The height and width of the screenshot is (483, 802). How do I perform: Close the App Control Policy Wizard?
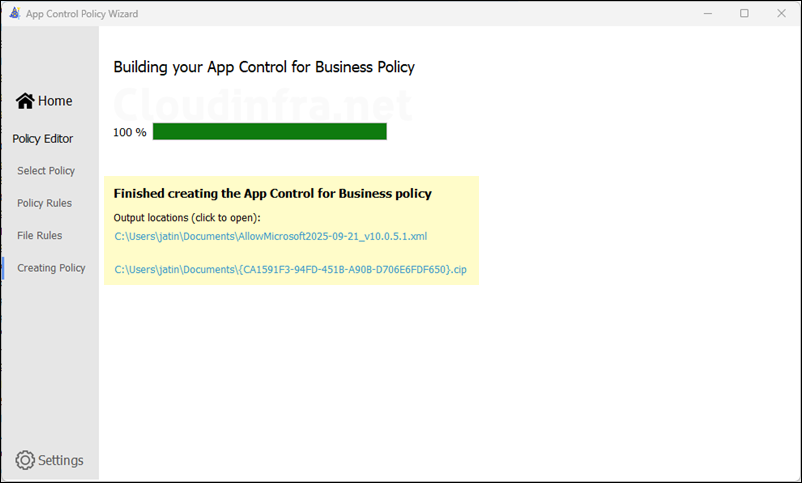(x=781, y=13)
